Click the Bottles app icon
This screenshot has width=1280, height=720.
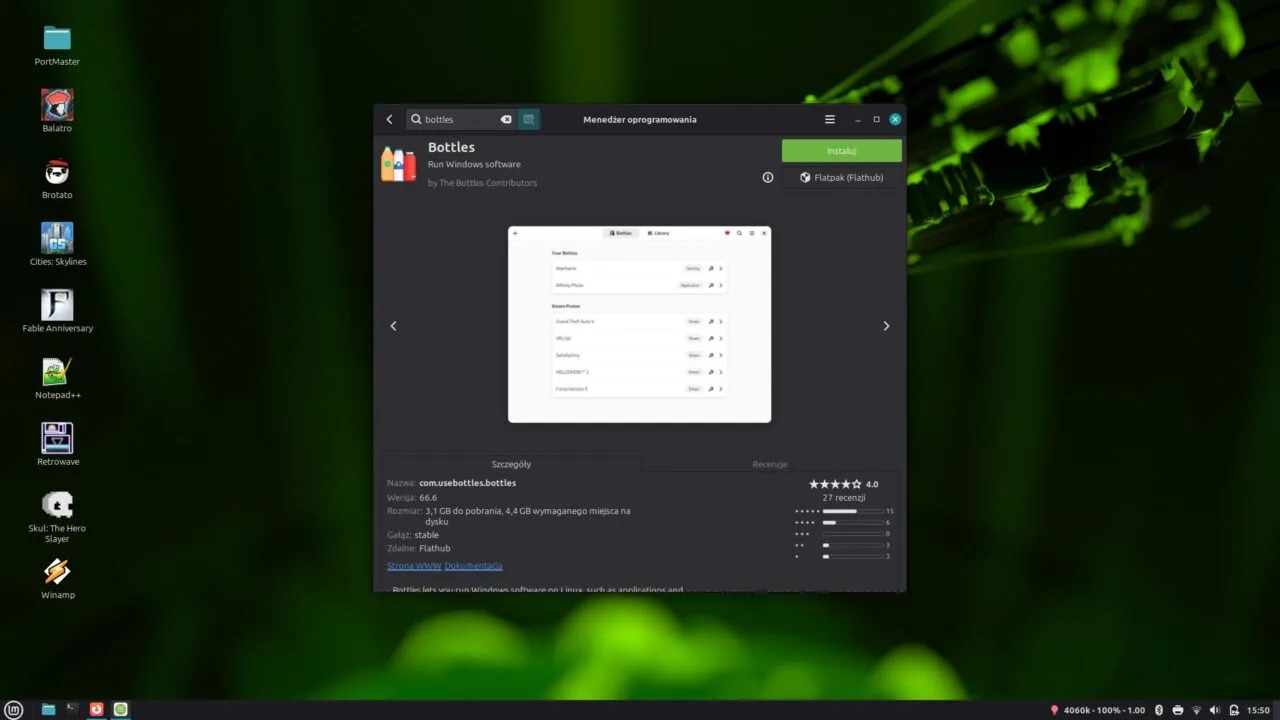coord(398,164)
